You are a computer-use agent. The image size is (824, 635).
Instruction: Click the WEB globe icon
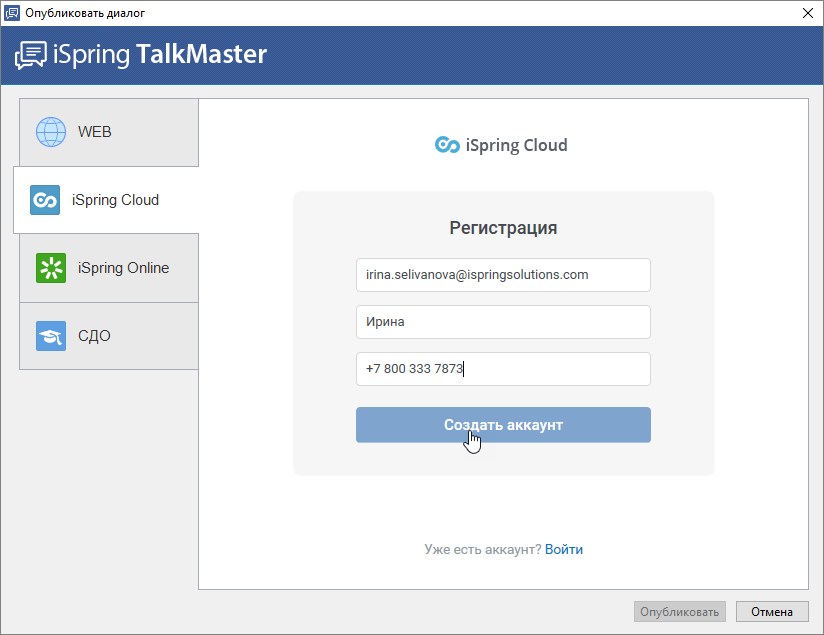point(51,132)
